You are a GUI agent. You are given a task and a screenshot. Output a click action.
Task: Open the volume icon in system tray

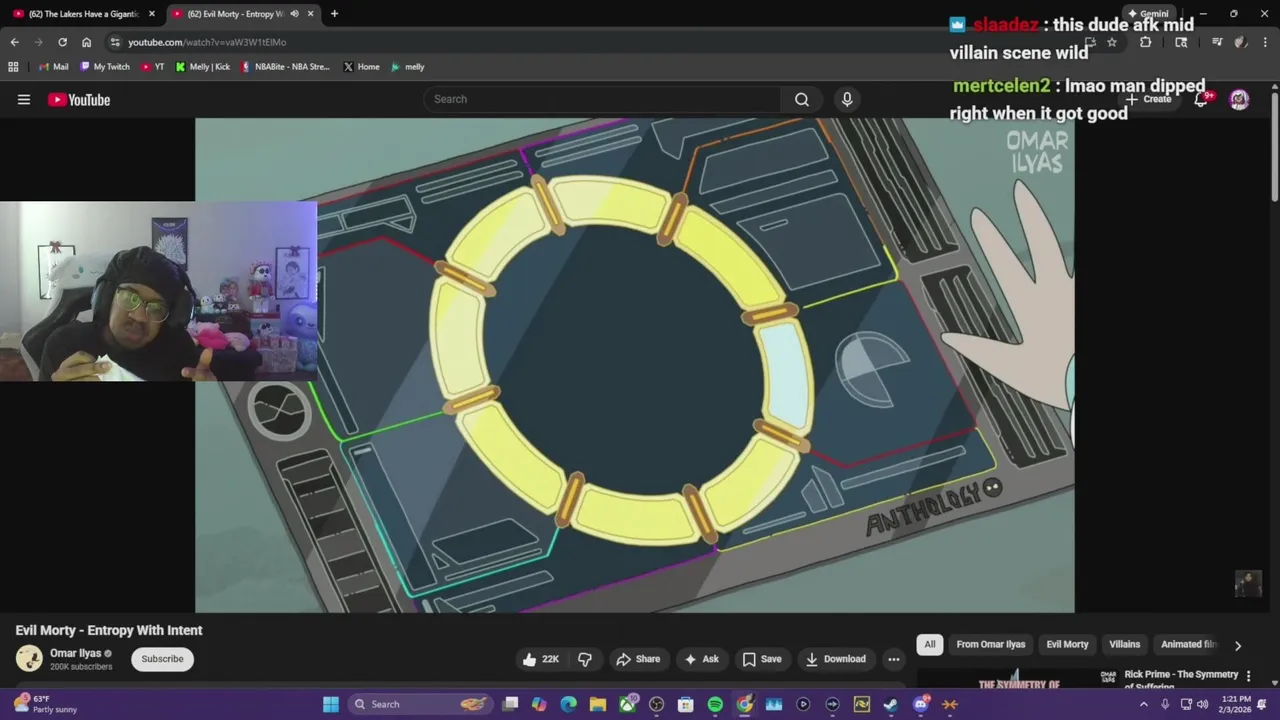point(1202,704)
